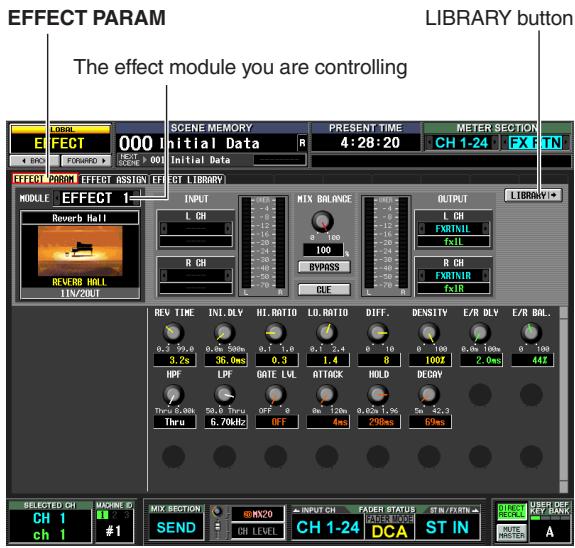Click the INI.DLY knob
Viewport: 575px width, 548px height.
[224, 333]
